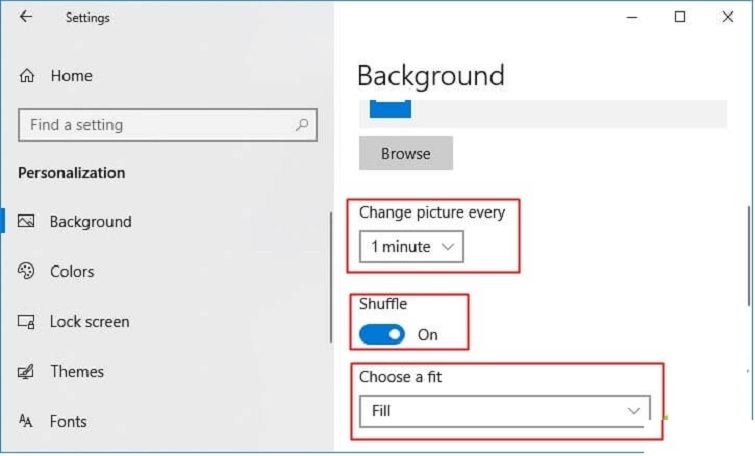Turn off the Shuffle toggle

click(x=381, y=335)
